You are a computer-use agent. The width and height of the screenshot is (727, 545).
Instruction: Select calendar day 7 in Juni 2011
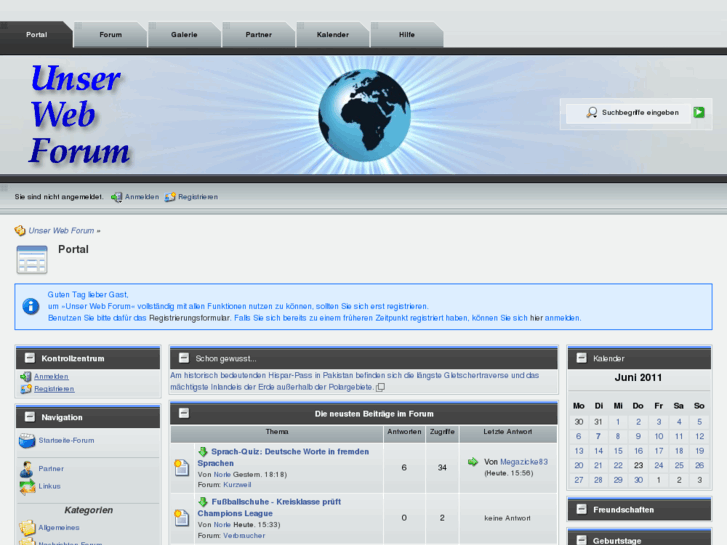pyautogui.click(x=598, y=436)
